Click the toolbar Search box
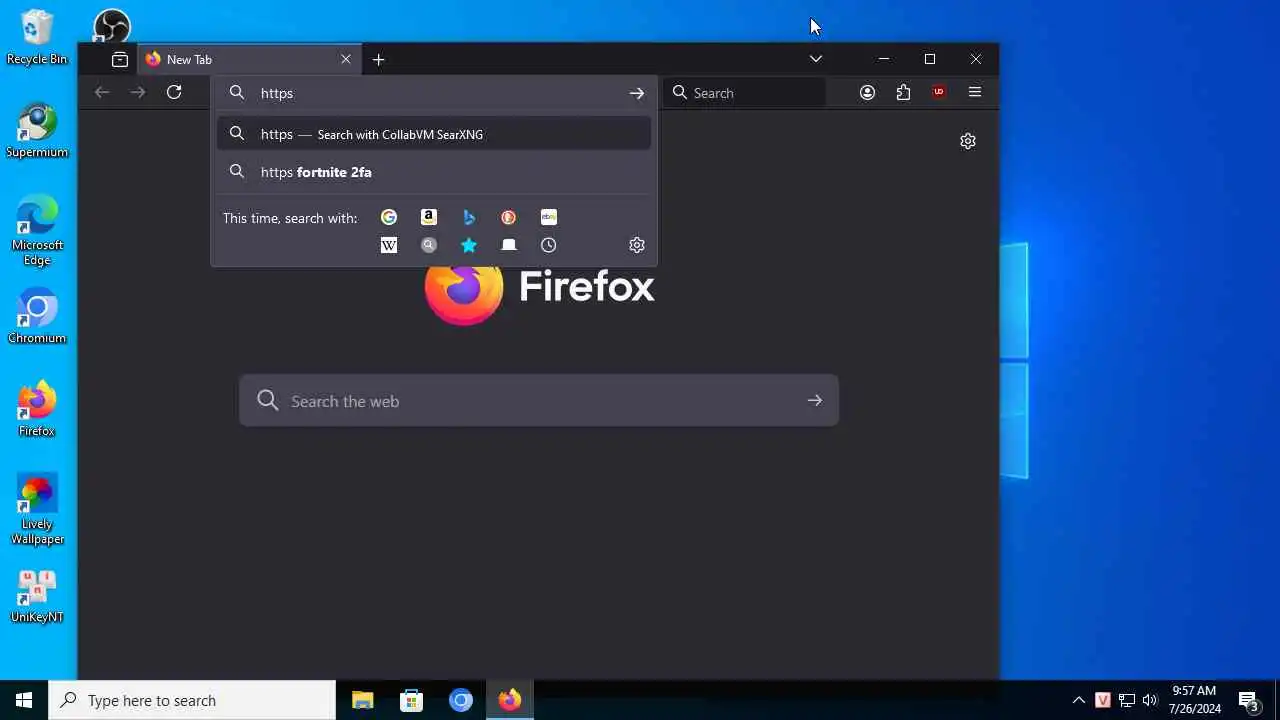The height and width of the screenshot is (720, 1280). point(745,93)
